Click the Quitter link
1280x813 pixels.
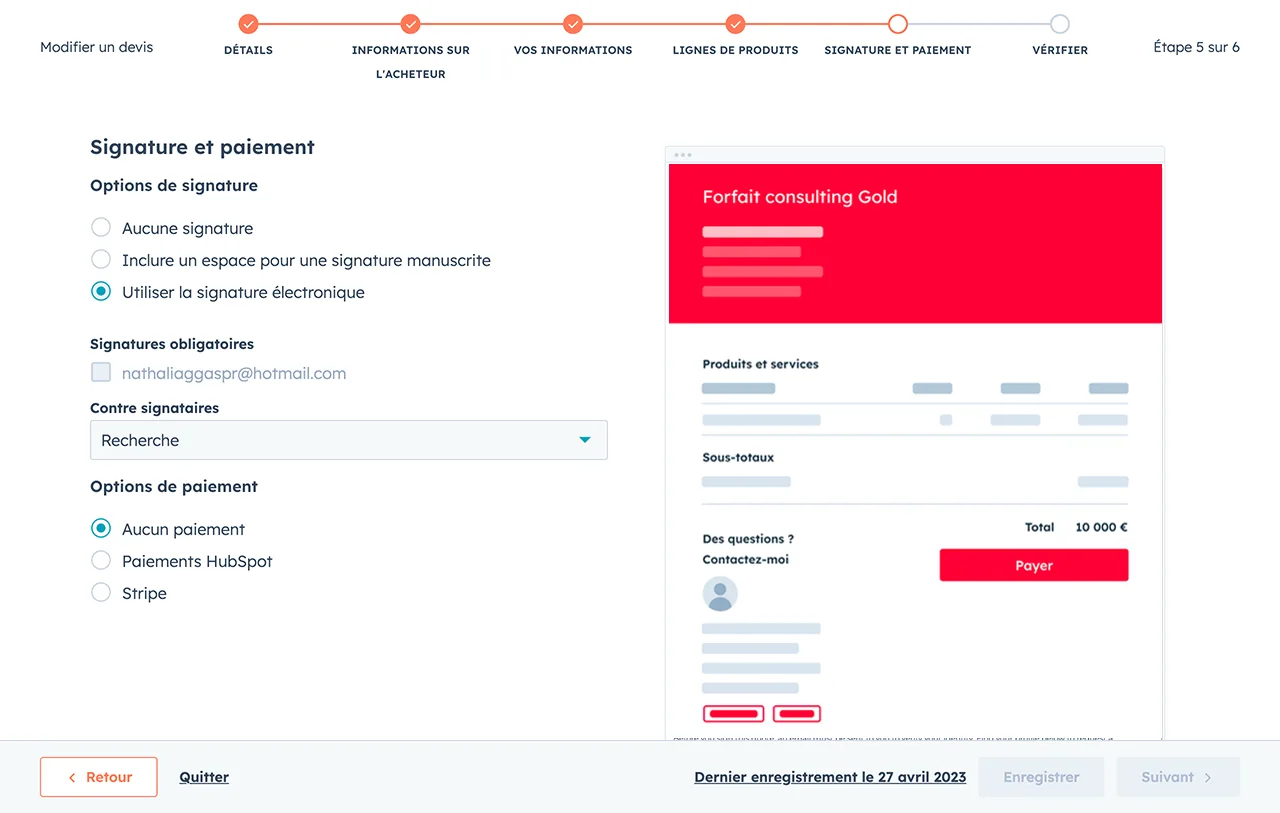coord(204,777)
